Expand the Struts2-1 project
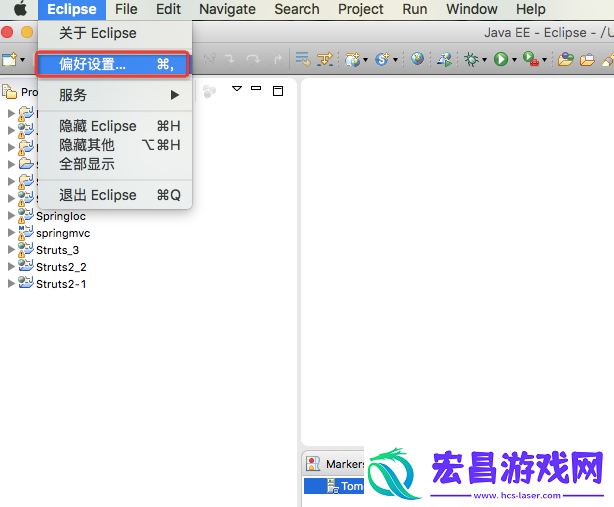 (x=11, y=284)
